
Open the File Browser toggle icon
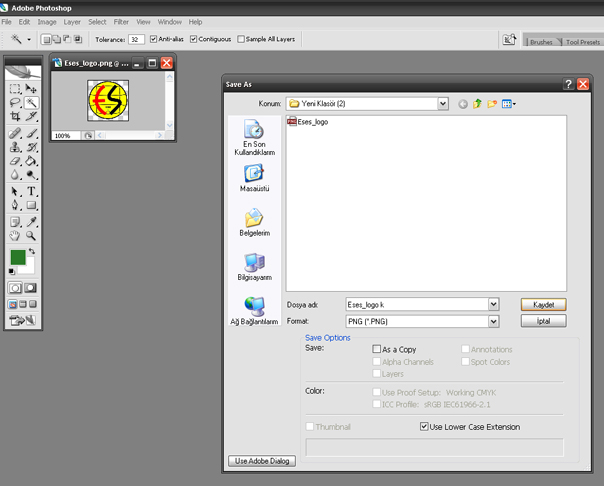(509, 39)
